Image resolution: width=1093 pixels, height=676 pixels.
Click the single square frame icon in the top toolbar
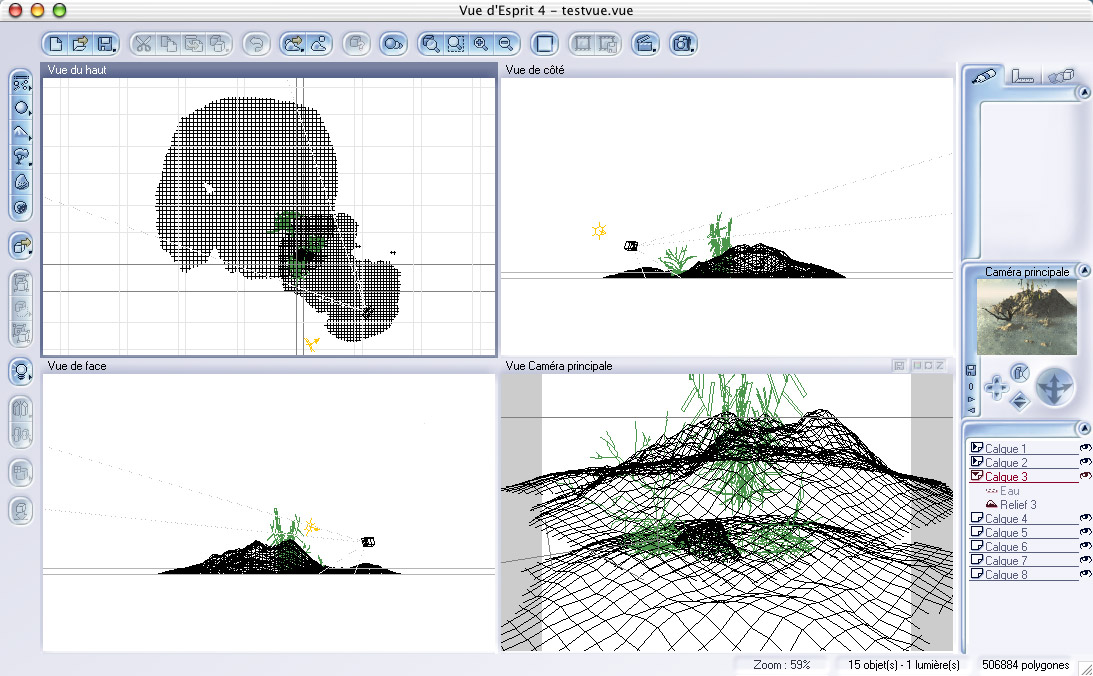pos(544,44)
